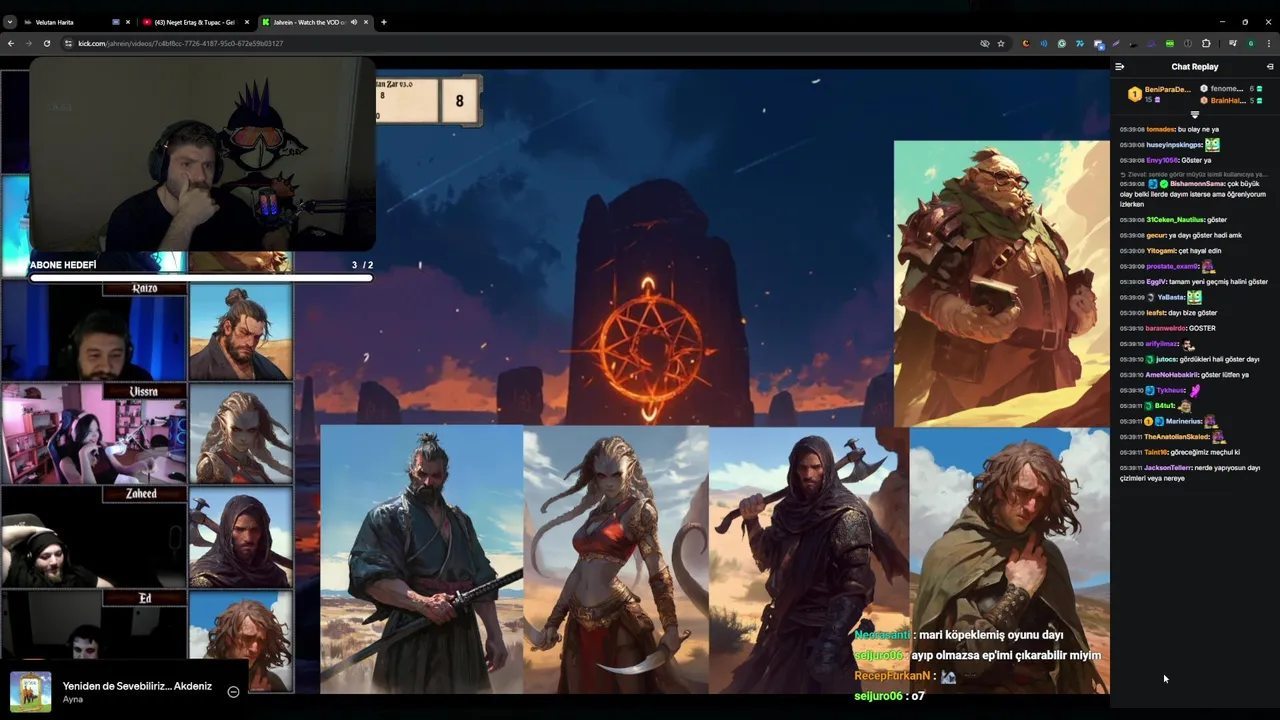This screenshot has height=720, width=1280.
Task: Click the video player streamer webcam area
Action: (202, 155)
